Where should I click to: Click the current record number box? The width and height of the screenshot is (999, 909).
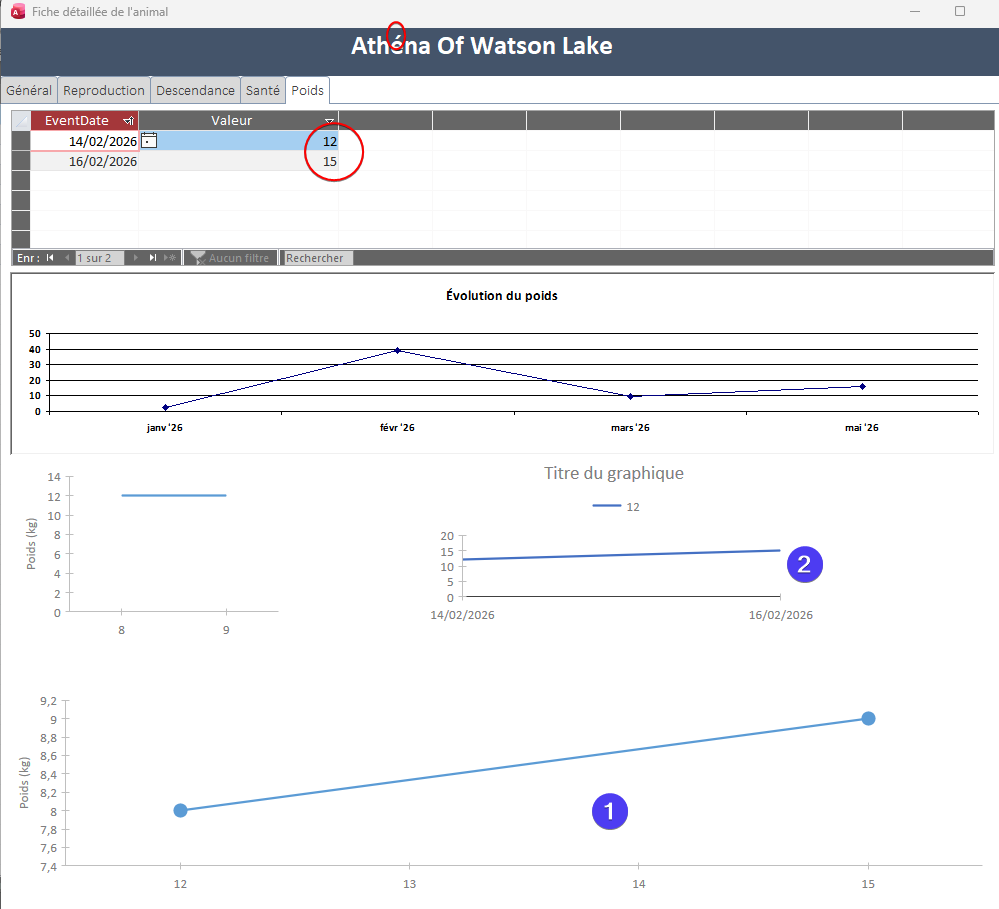[99, 258]
